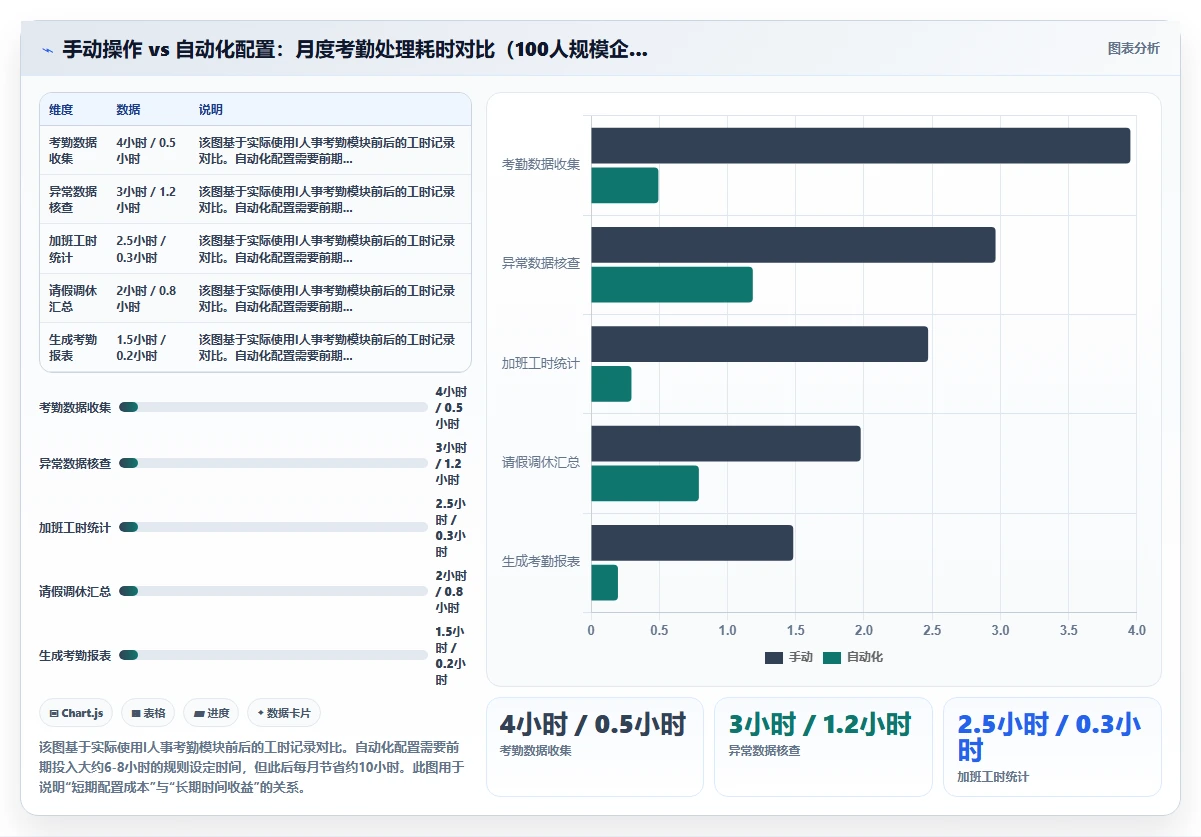Click the 维度 table column header
1201x837 pixels.
coord(61,110)
